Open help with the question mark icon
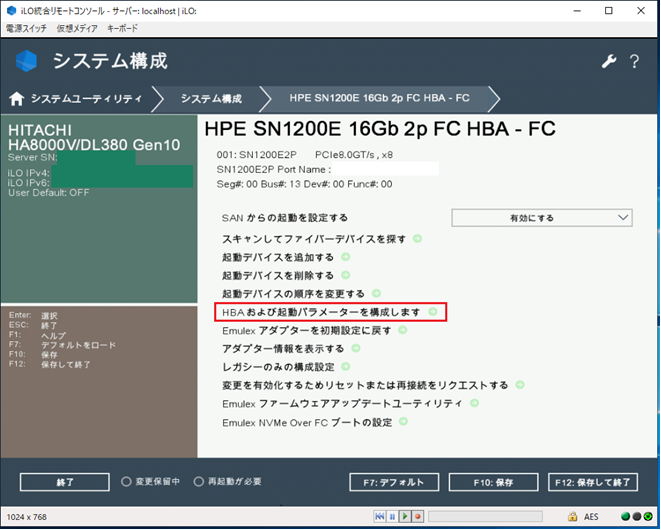The height and width of the screenshot is (530, 661). click(x=634, y=62)
